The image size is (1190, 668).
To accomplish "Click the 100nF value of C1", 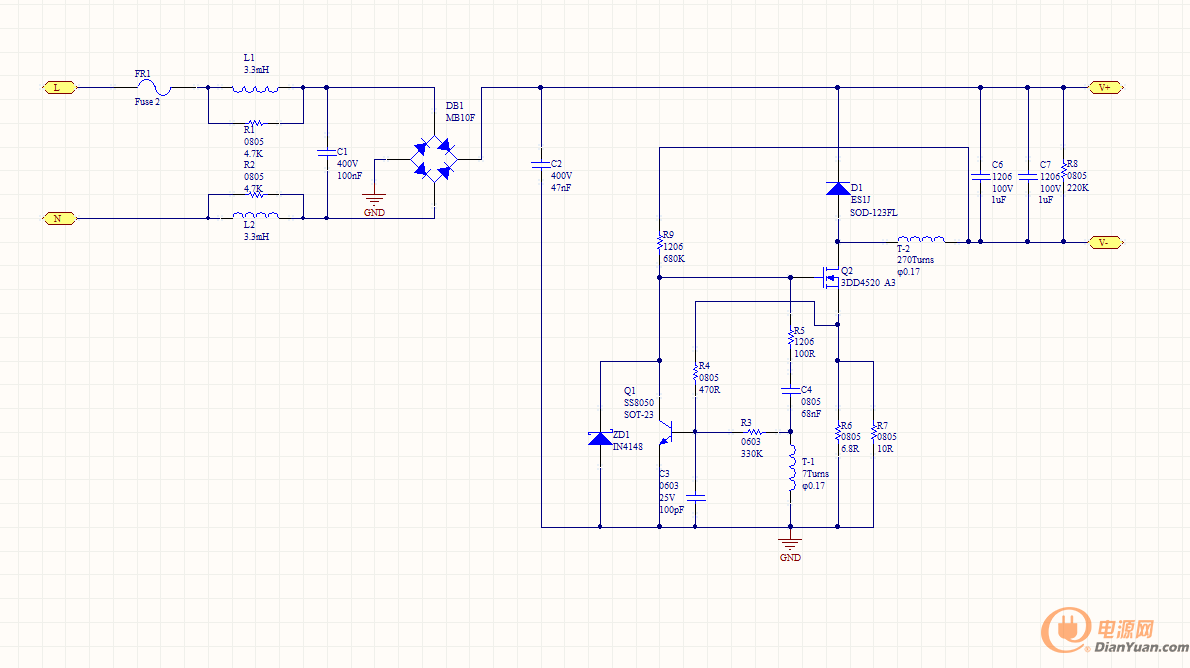I will [349, 175].
